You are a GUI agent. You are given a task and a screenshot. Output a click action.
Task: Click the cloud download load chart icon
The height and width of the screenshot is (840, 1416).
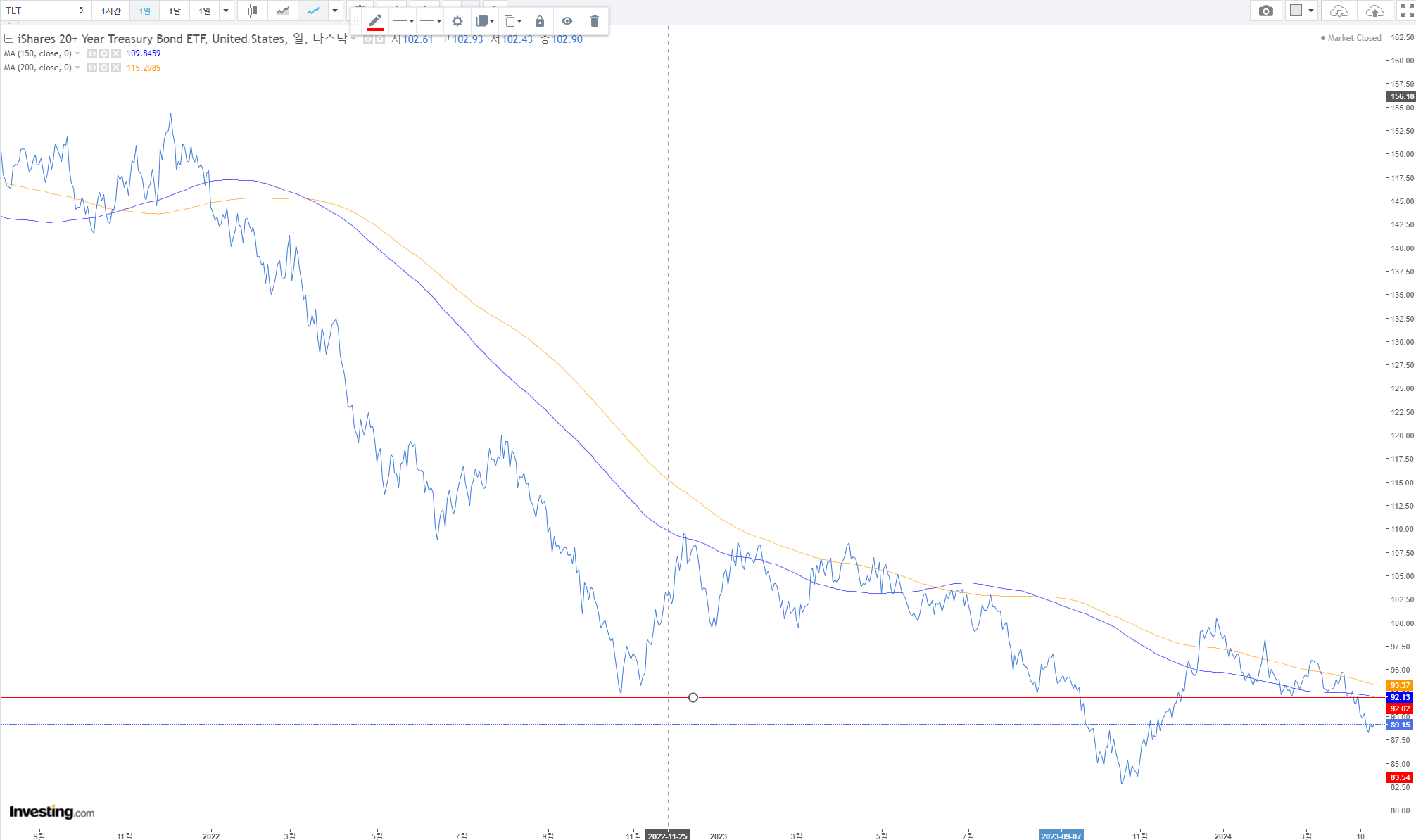[1339, 11]
